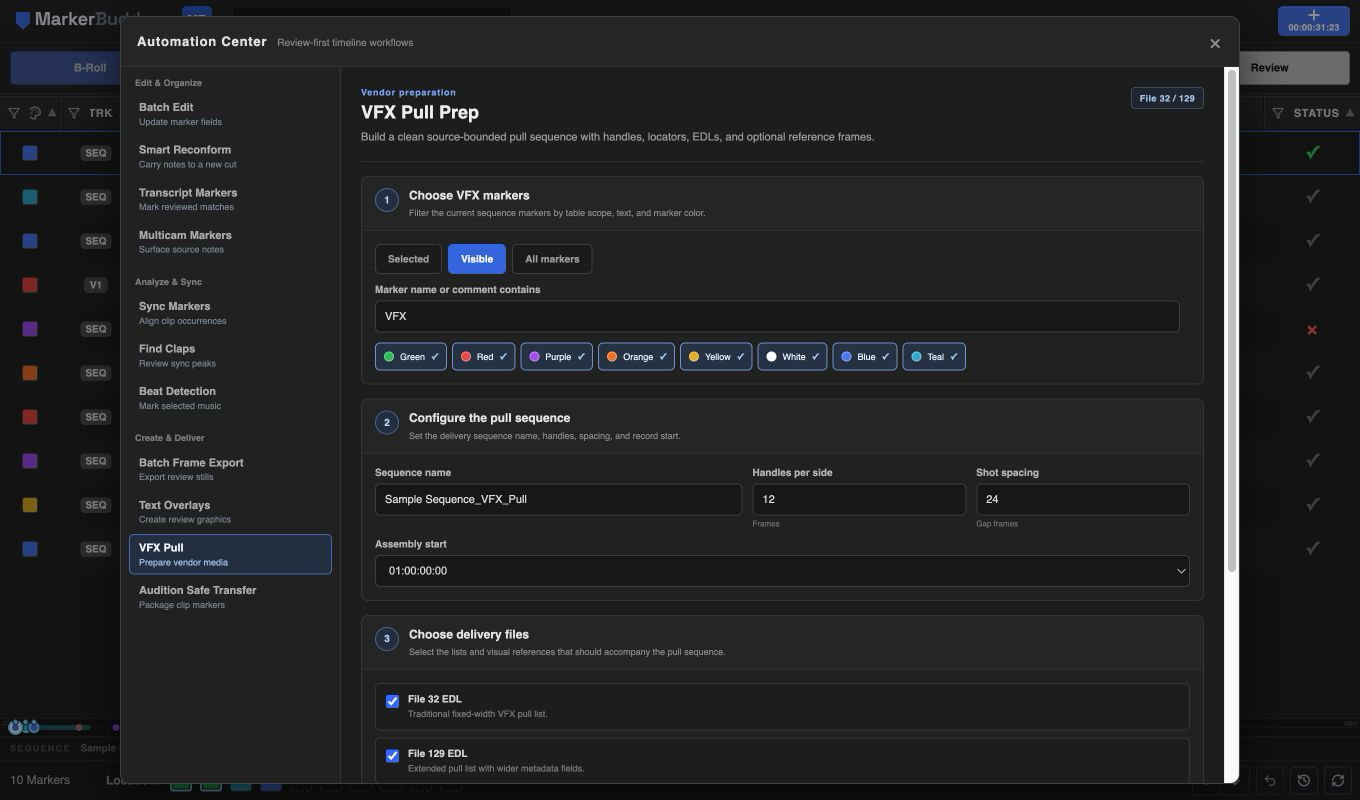Close the Automation Center dialog

[x=1215, y=43]
